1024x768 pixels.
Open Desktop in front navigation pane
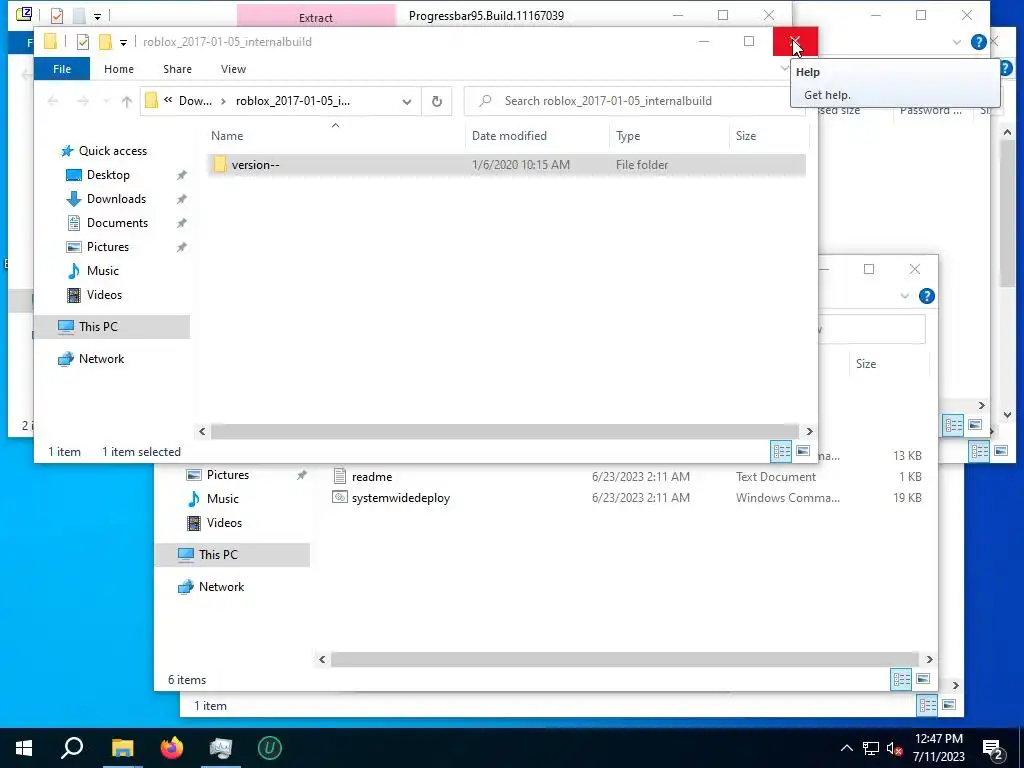[108, 175]
